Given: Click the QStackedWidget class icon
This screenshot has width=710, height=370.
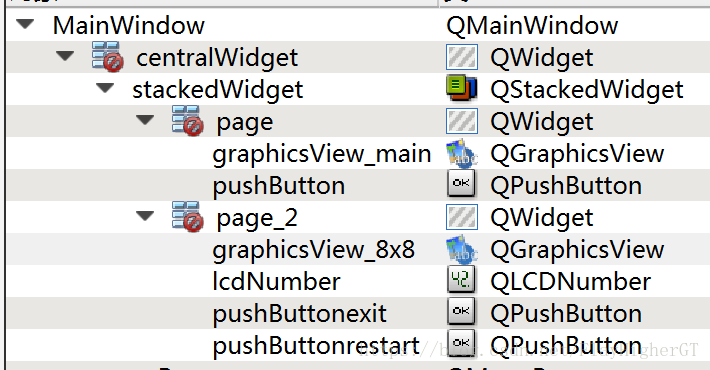Looking at the screenshot, I should click(461, 89).
